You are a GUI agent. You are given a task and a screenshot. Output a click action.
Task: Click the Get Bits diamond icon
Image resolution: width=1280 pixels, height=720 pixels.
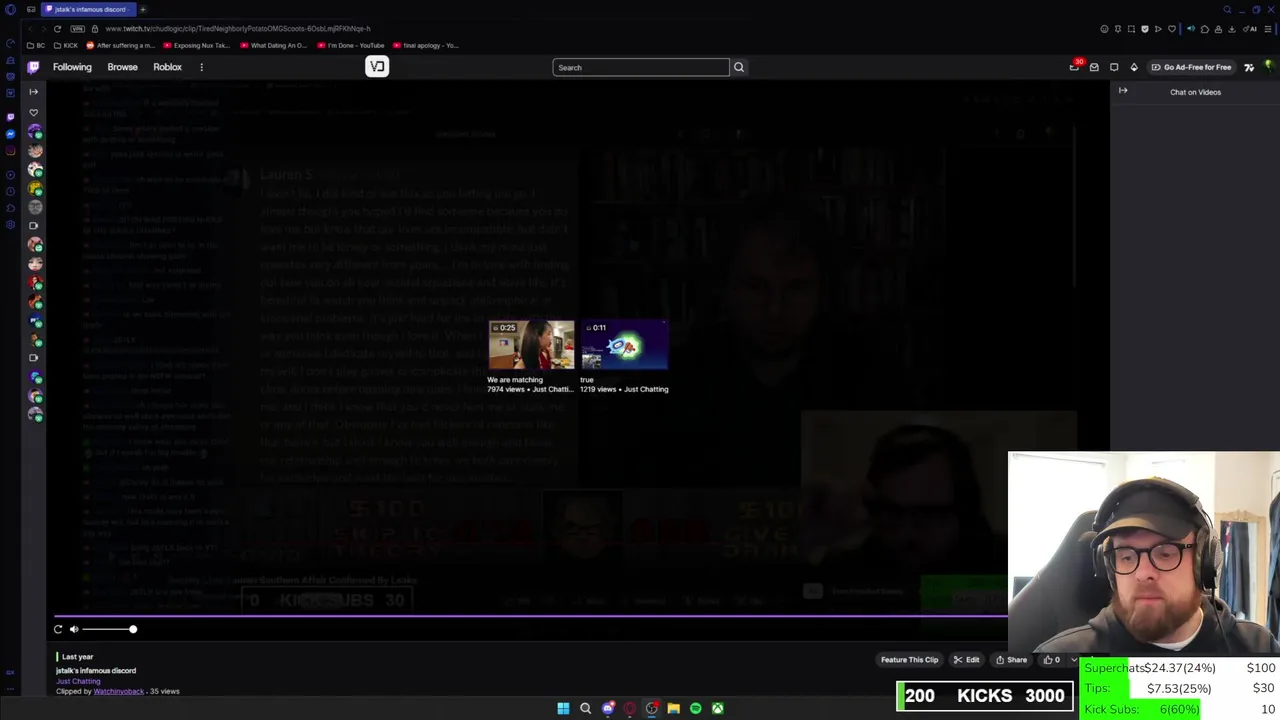pyautogui.click(x=1134, y=67)
